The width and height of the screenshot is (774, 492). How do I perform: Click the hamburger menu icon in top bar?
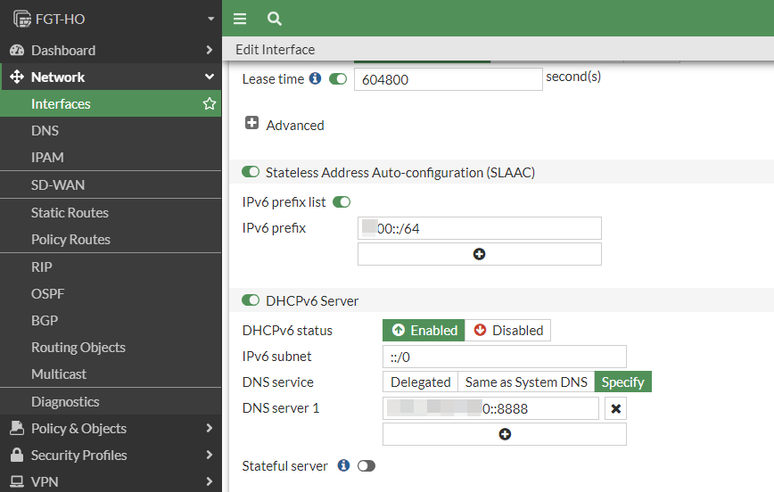coord(240,18)
